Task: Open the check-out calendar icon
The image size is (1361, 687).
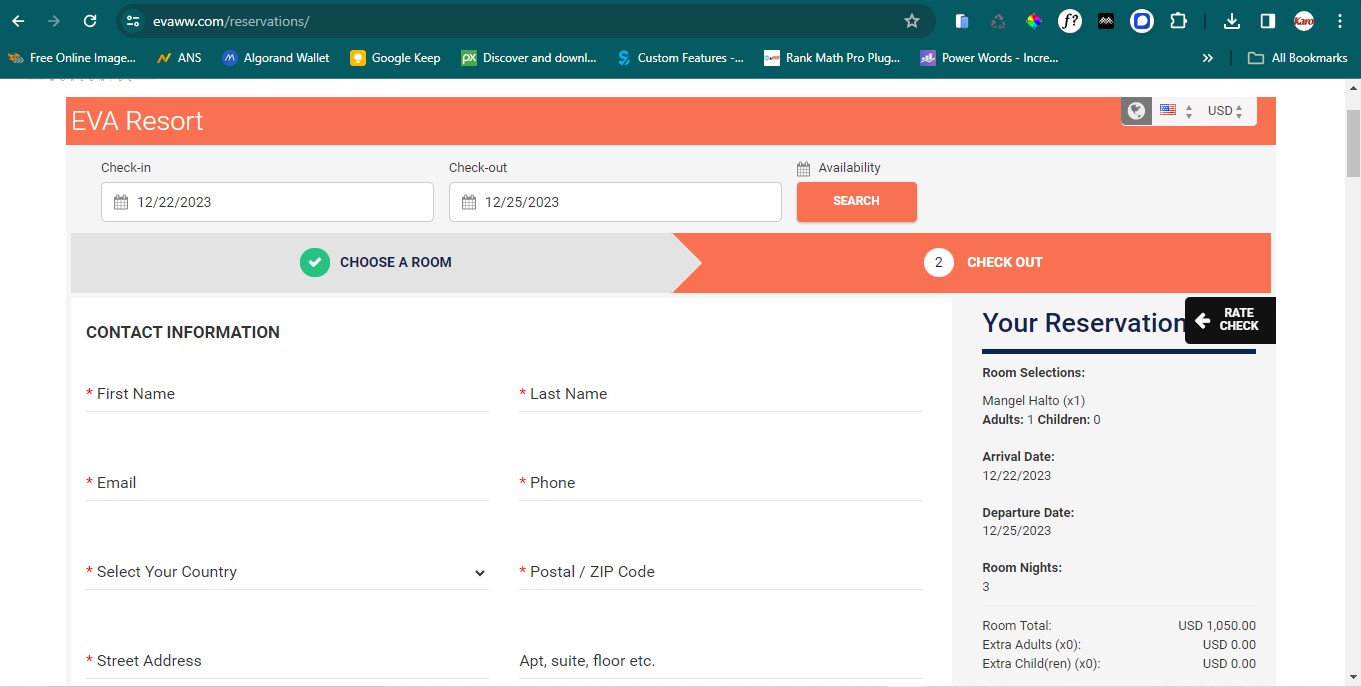Action: pos(469,201)
